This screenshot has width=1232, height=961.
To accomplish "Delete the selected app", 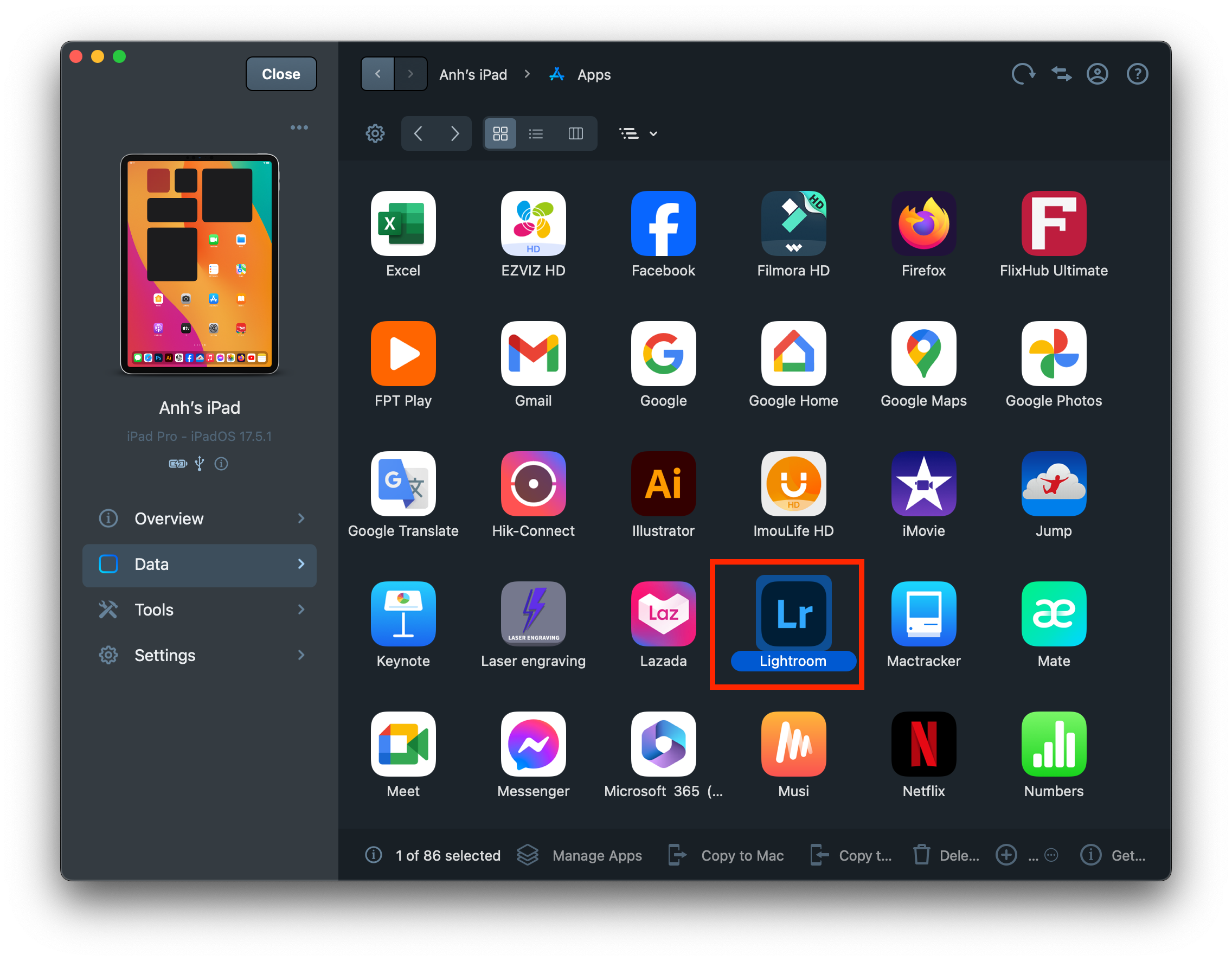I will point(946,855).
